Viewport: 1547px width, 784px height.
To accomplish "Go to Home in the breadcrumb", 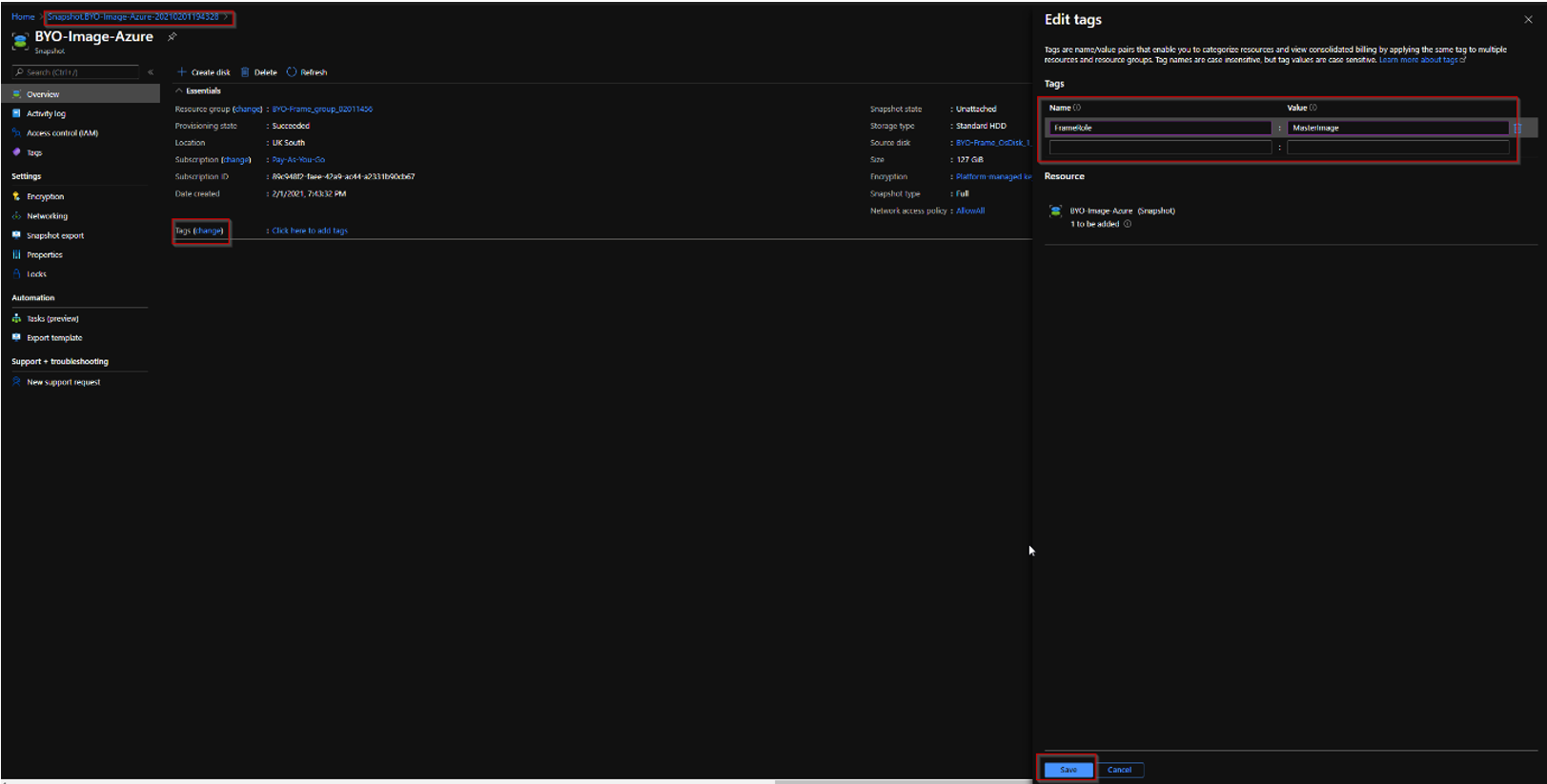I will click(23, 17).
